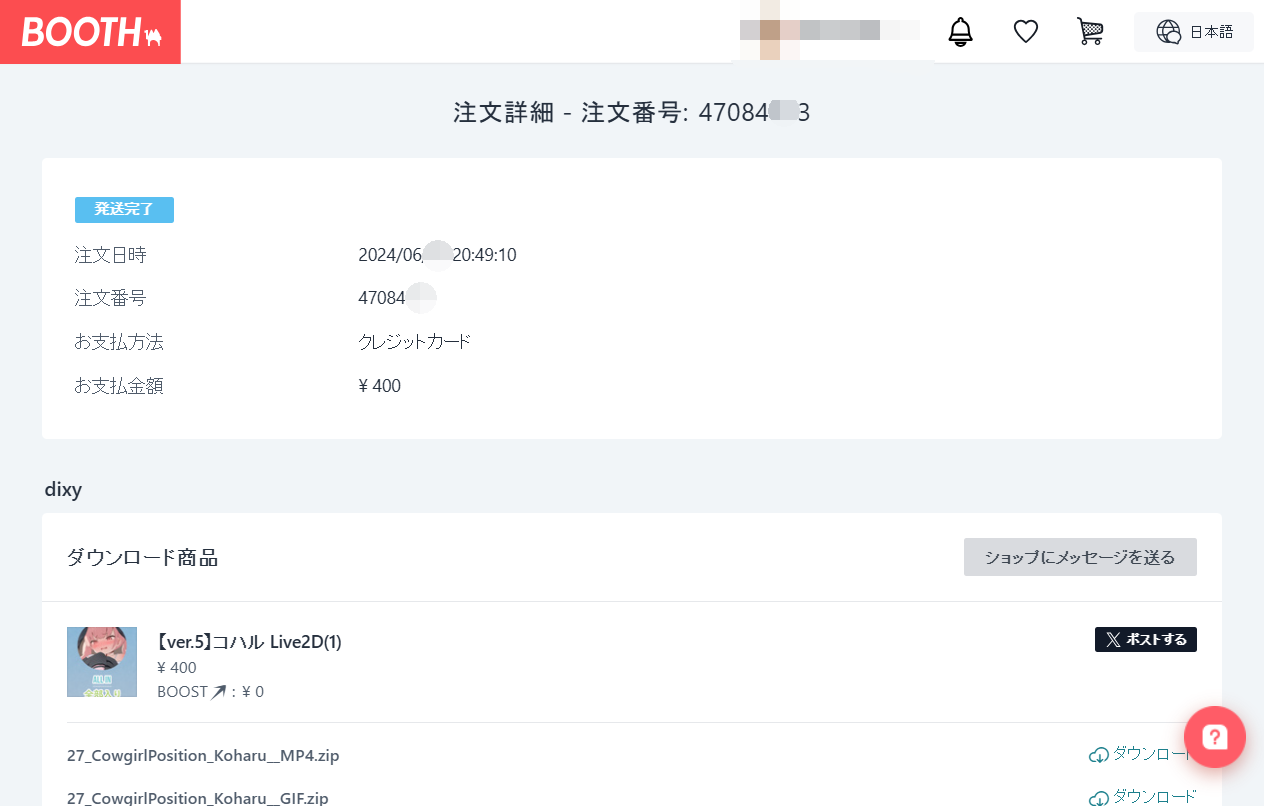The width and height of the screenshot is (1264, 806).
Task: Open the 日本語 language selector
Action: pyautogui.click(x=1193, y=32)
